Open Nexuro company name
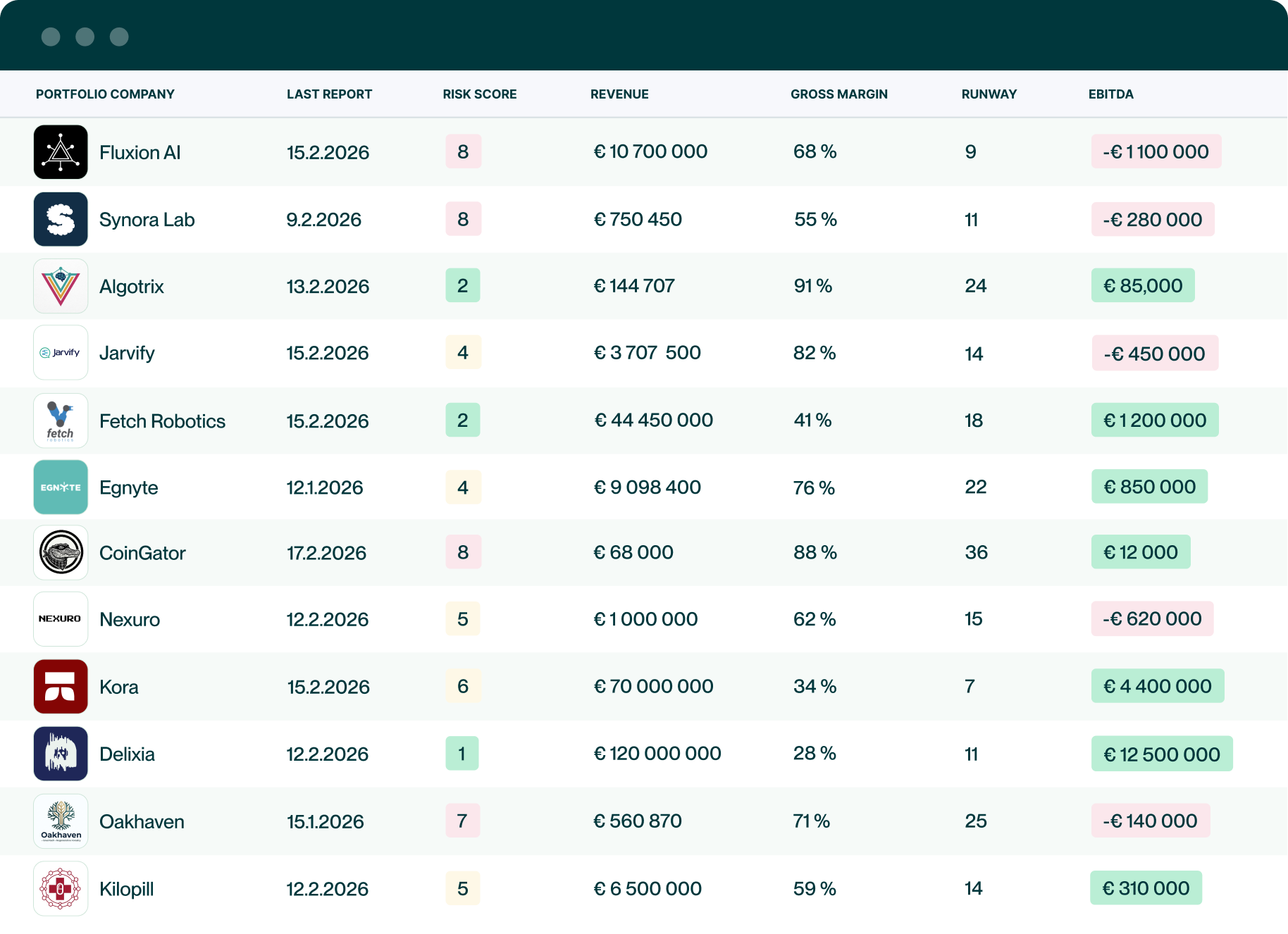 pos(130,620)
